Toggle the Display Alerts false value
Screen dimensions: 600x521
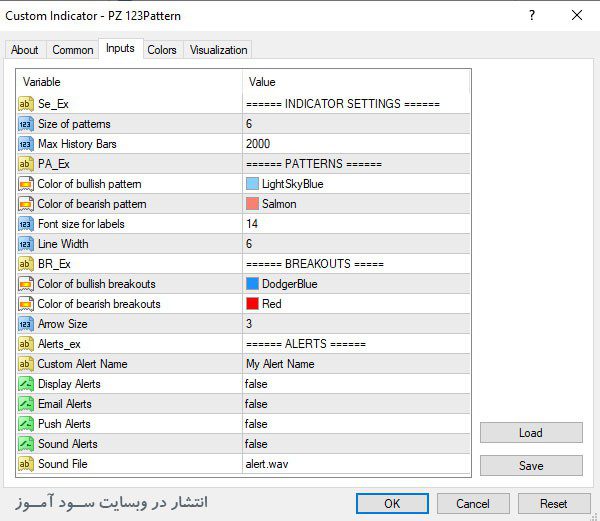pyautogui.click(x=256, y=384)
